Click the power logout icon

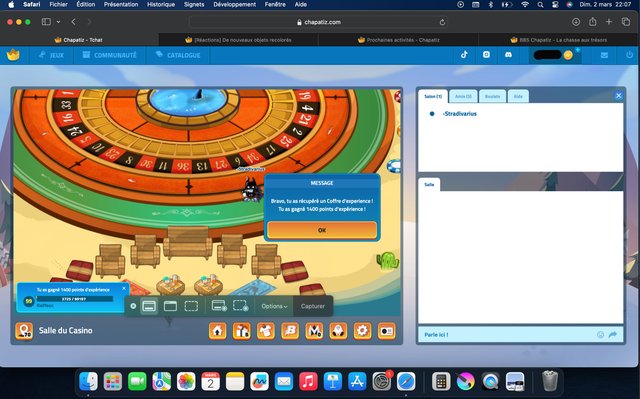click(629, 55)
